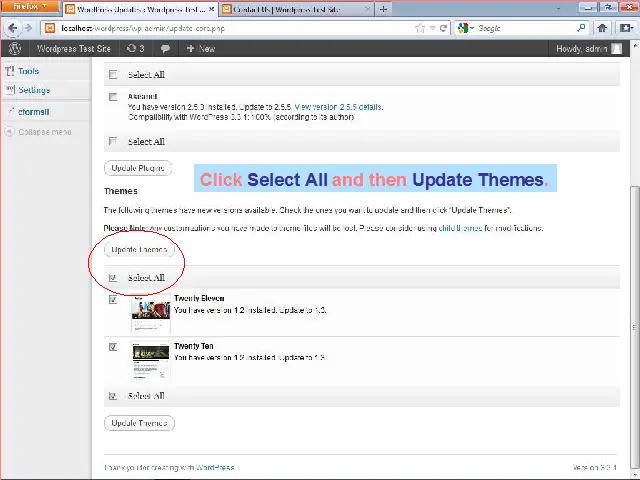Open the updates counter icon in admin bar

click(135, 48)
